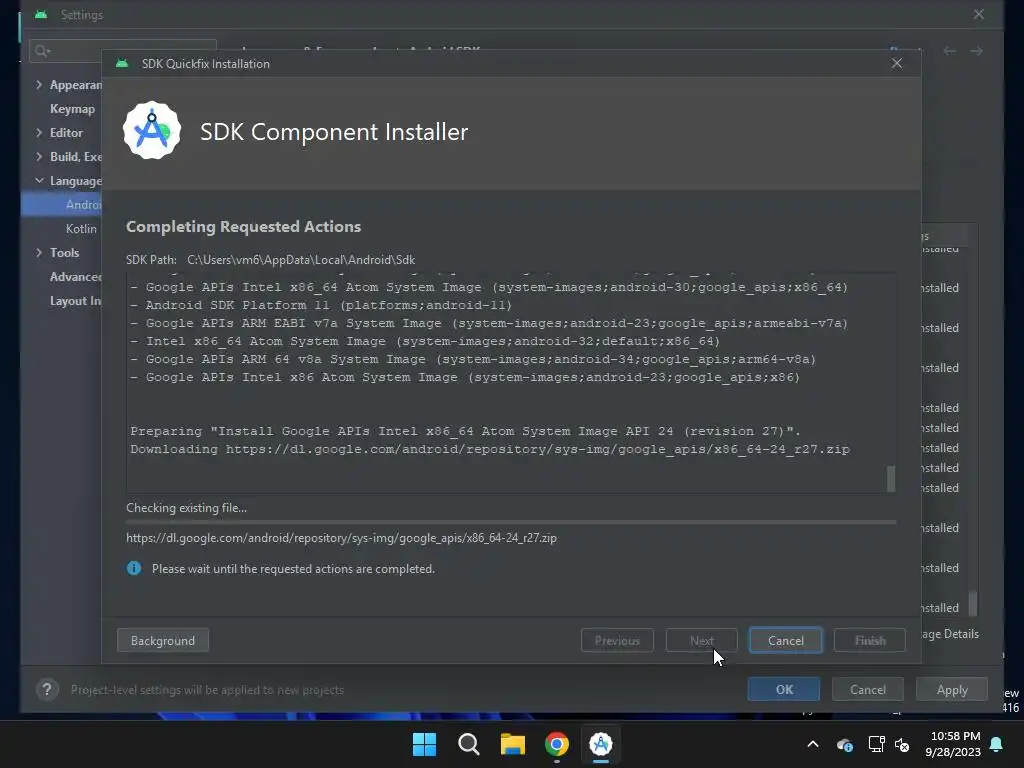This screenshot has height=768, width=1024.
Task: Click the Settings SDK list scrollbar
Action: 972,603
